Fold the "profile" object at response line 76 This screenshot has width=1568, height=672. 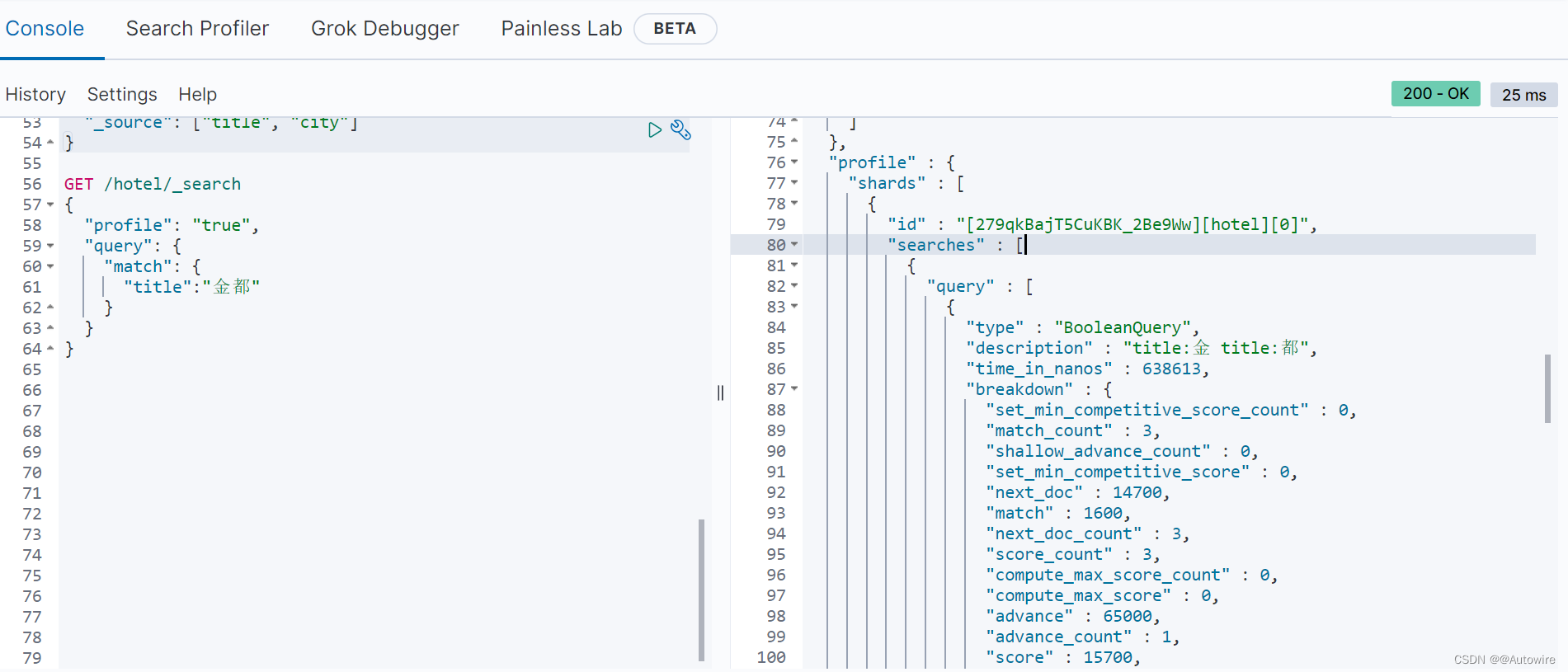[x=794, y=162]
